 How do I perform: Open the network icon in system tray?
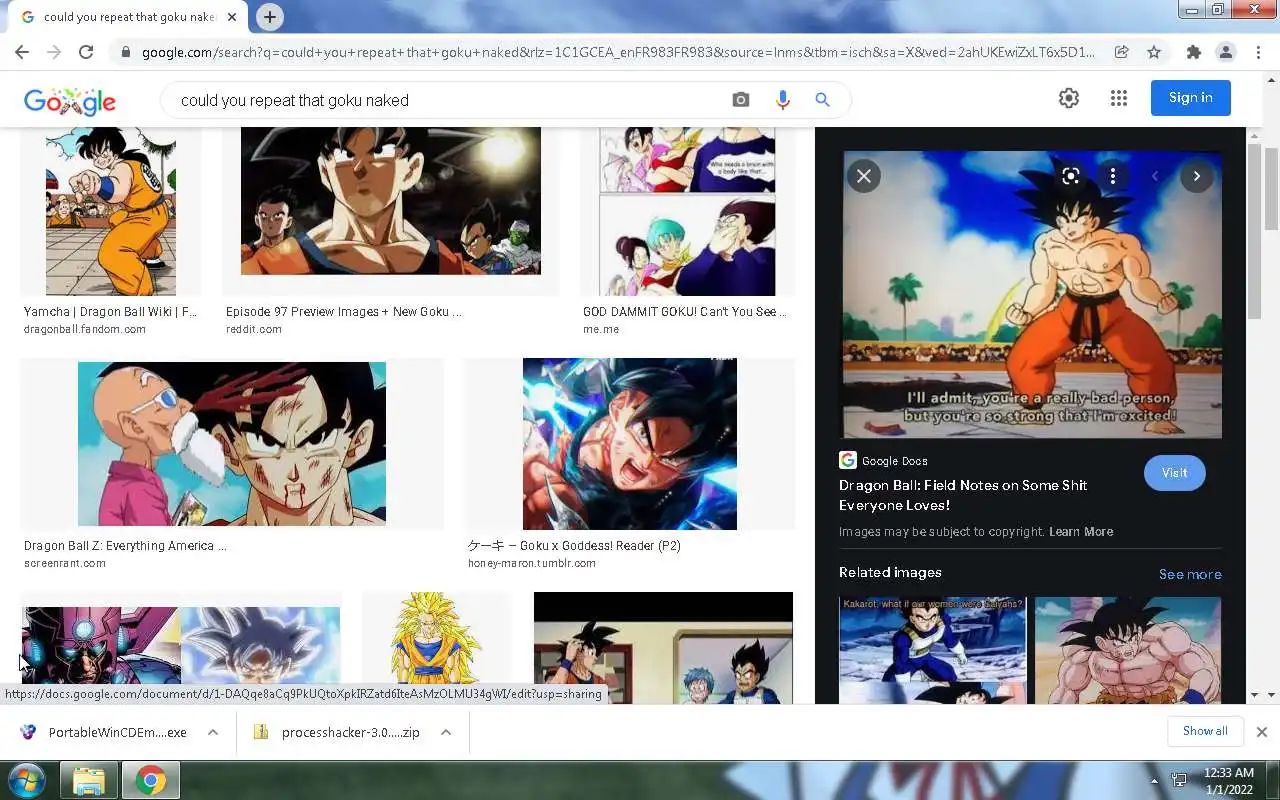(1179, 781)
